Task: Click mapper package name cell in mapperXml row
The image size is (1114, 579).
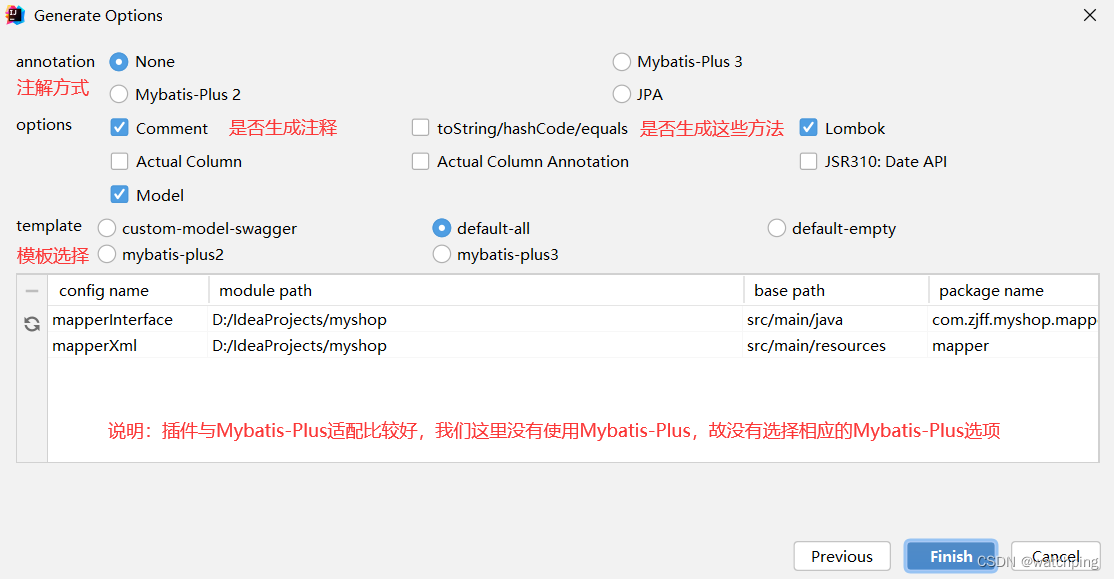Action: tap(1013, 345)
